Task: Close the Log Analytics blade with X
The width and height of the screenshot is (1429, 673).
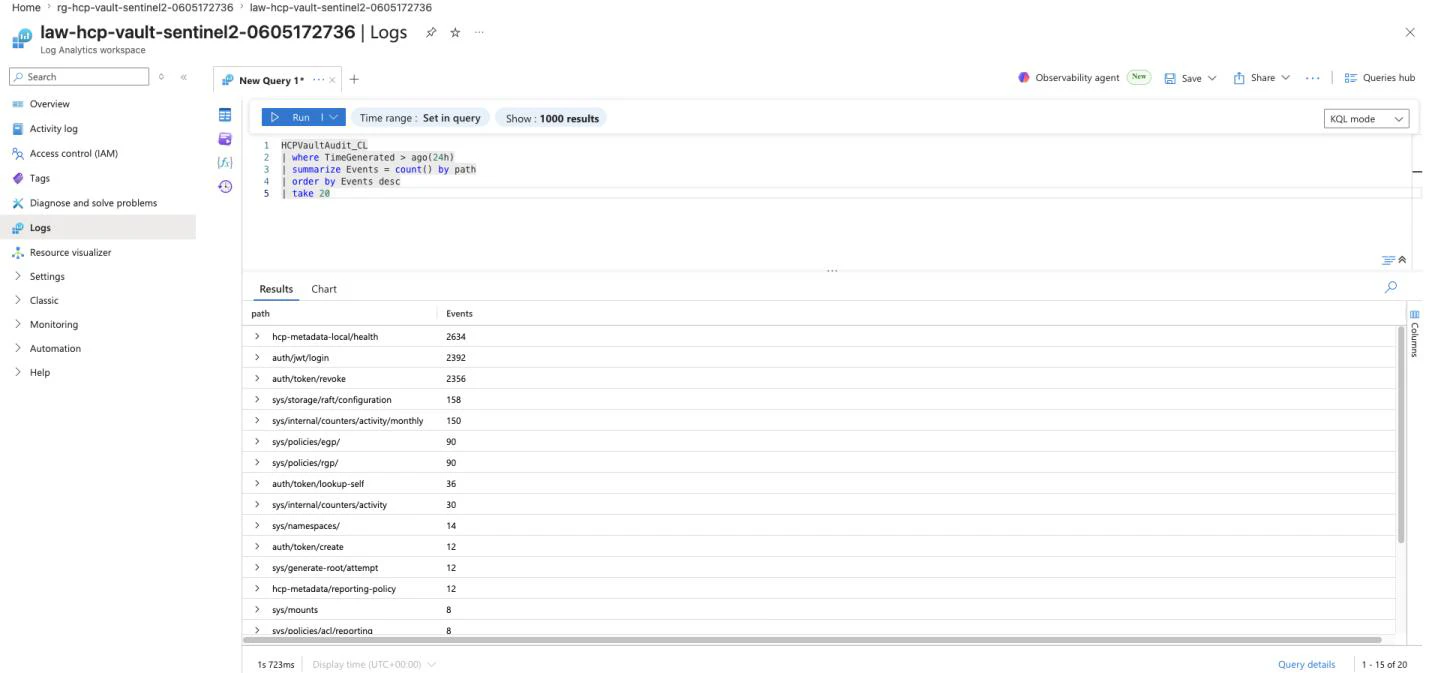Action: click(x=1410, y=33)
